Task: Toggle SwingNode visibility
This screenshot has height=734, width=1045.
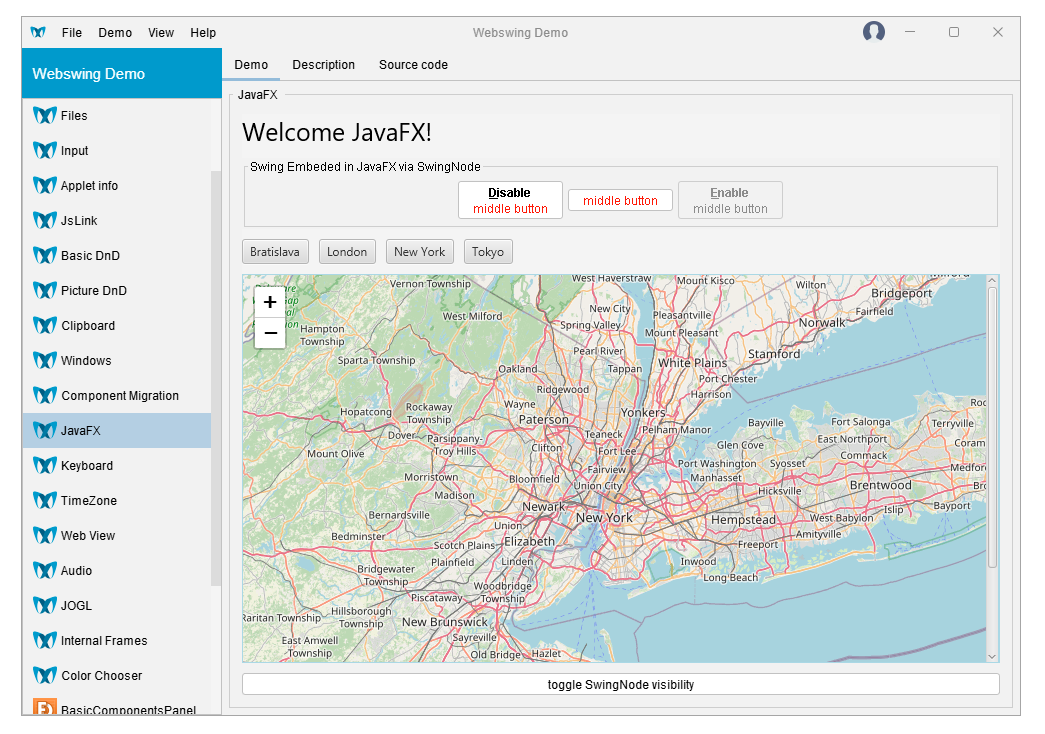Action: tap(620, 685)
